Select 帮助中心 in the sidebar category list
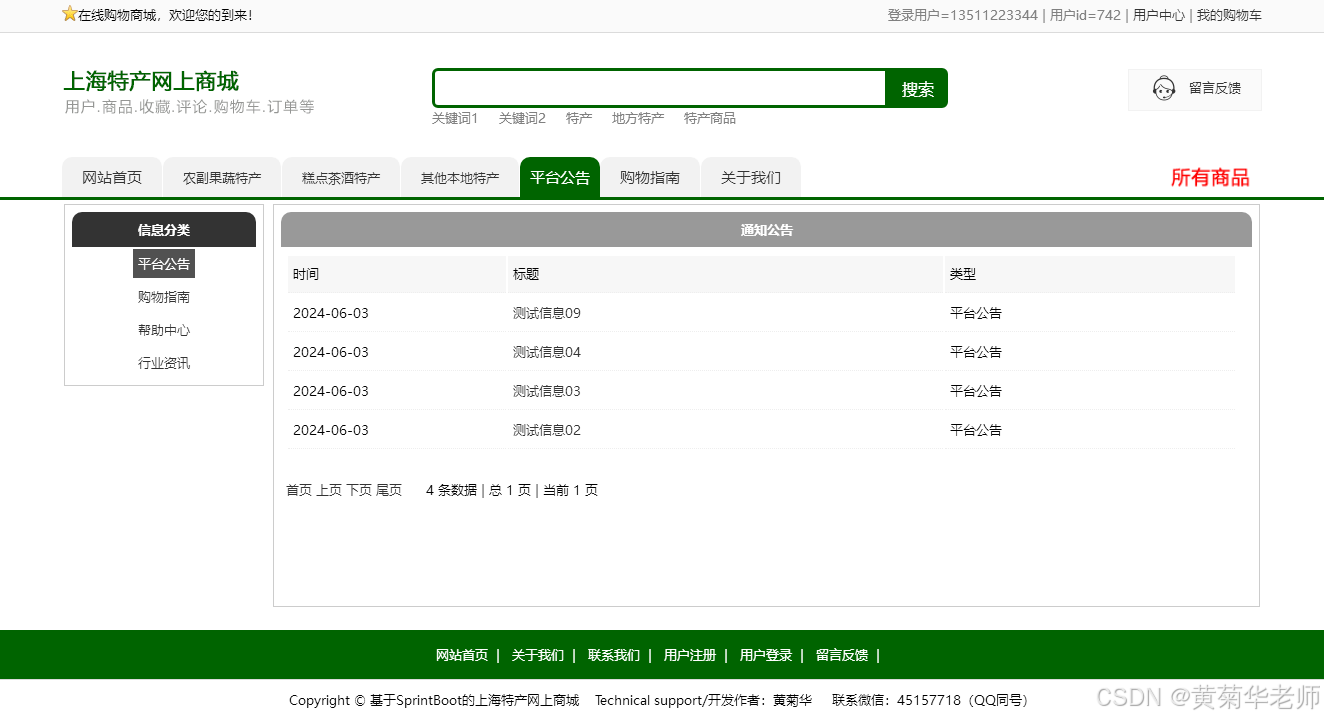Viewport: 1324px width, 719px height. pyautogui.click(x=164, y=330)
